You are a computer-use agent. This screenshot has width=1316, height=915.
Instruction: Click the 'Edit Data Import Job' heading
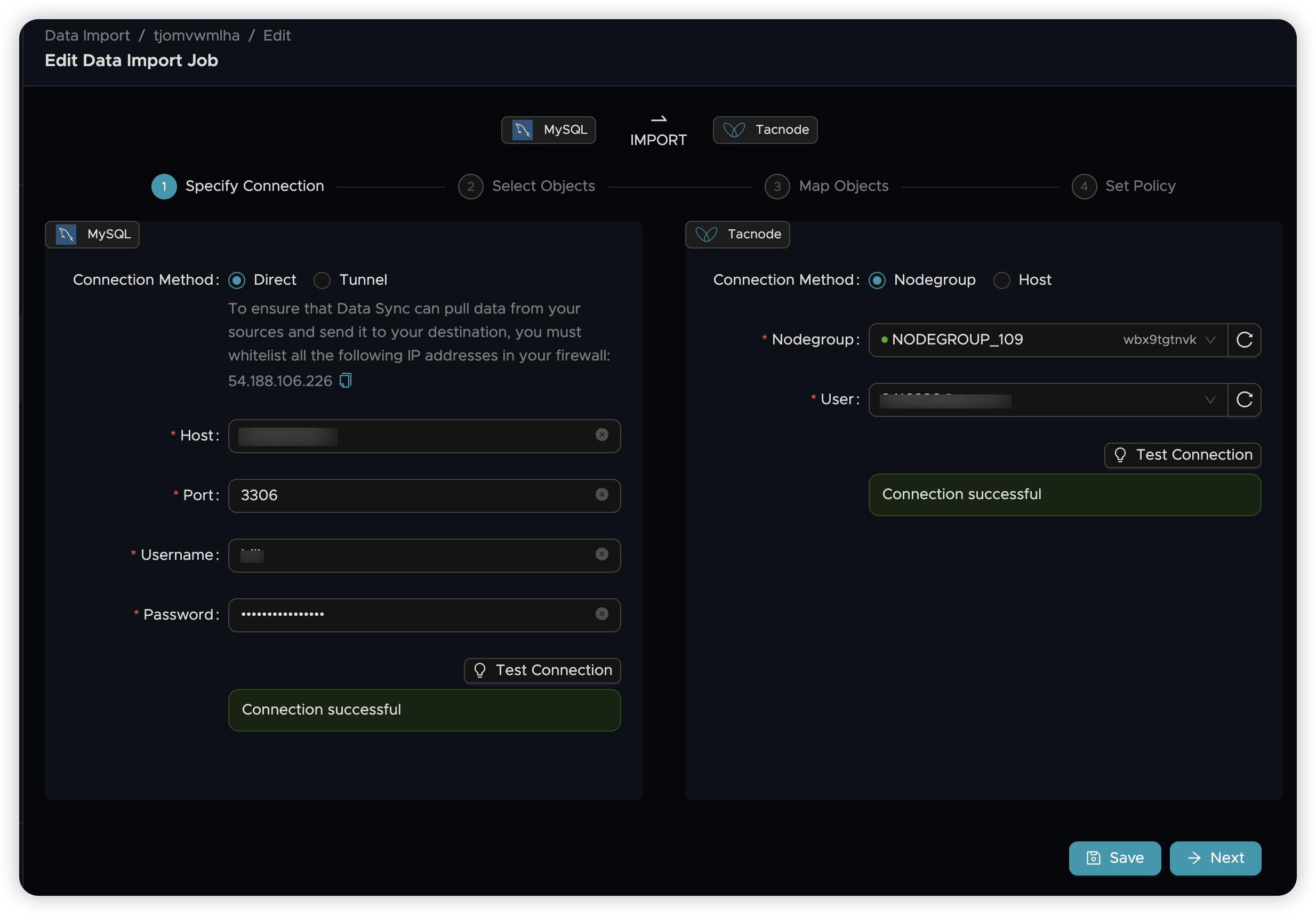pyautogui.click(x=131, y=60)
